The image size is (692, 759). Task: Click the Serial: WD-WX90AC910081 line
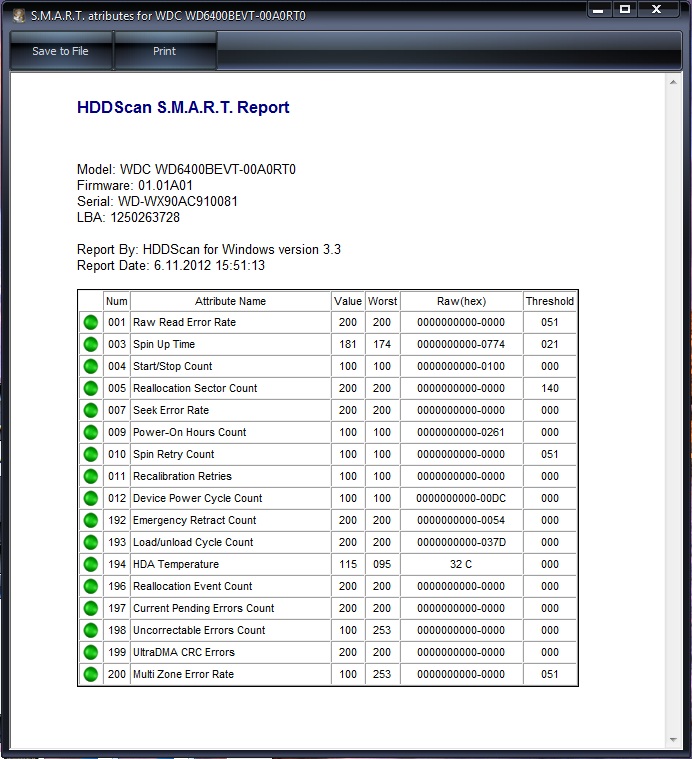tap(157, 201)
